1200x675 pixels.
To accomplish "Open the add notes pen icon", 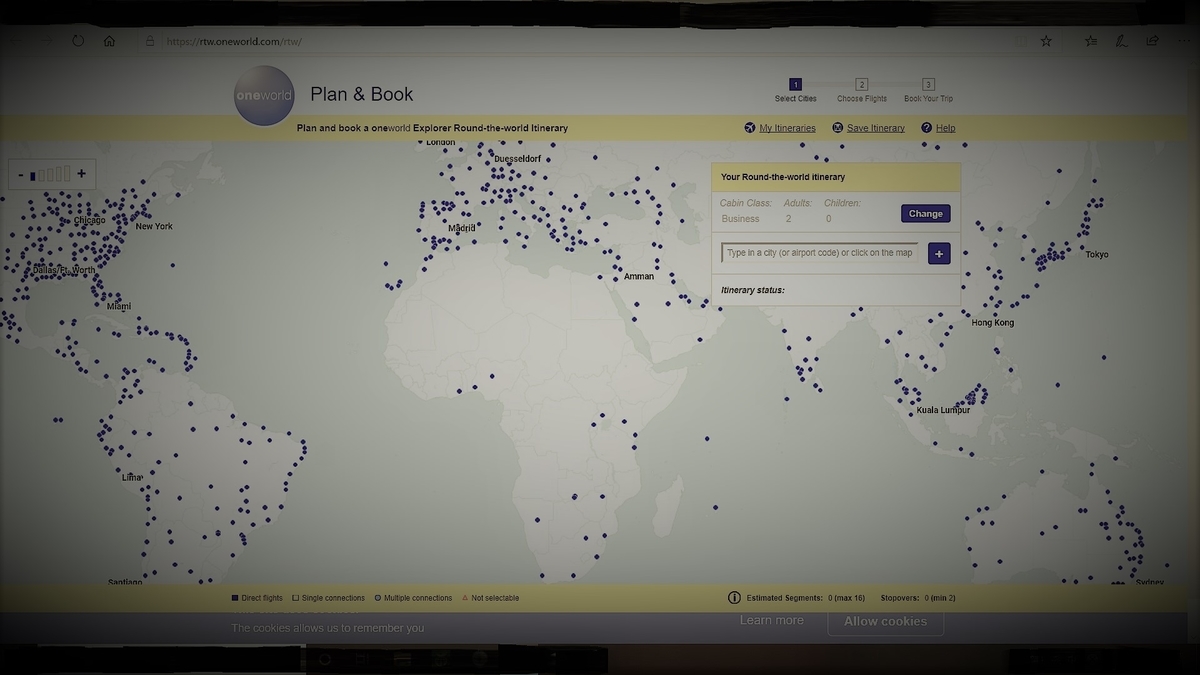I will (x=1122, y=41).
